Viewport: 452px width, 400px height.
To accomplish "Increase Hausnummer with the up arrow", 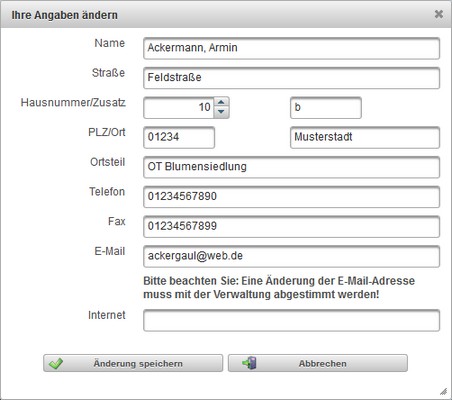I will tap(221, 102).
